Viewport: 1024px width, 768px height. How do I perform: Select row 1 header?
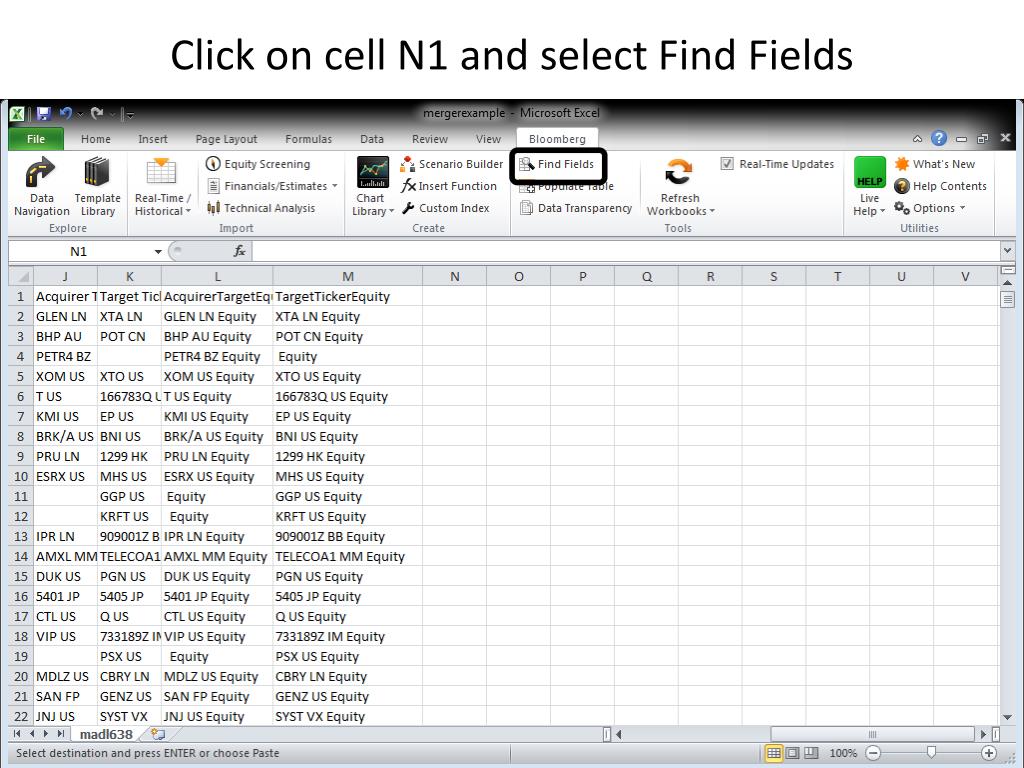point(20,296)
